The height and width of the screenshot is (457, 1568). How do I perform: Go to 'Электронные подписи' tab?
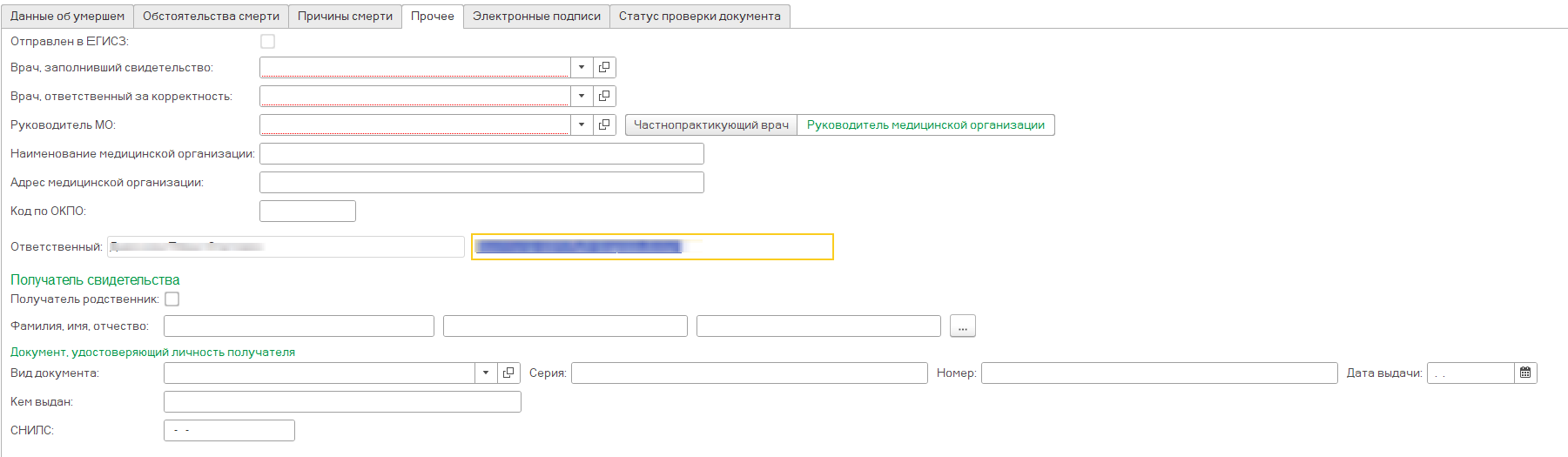536,17
